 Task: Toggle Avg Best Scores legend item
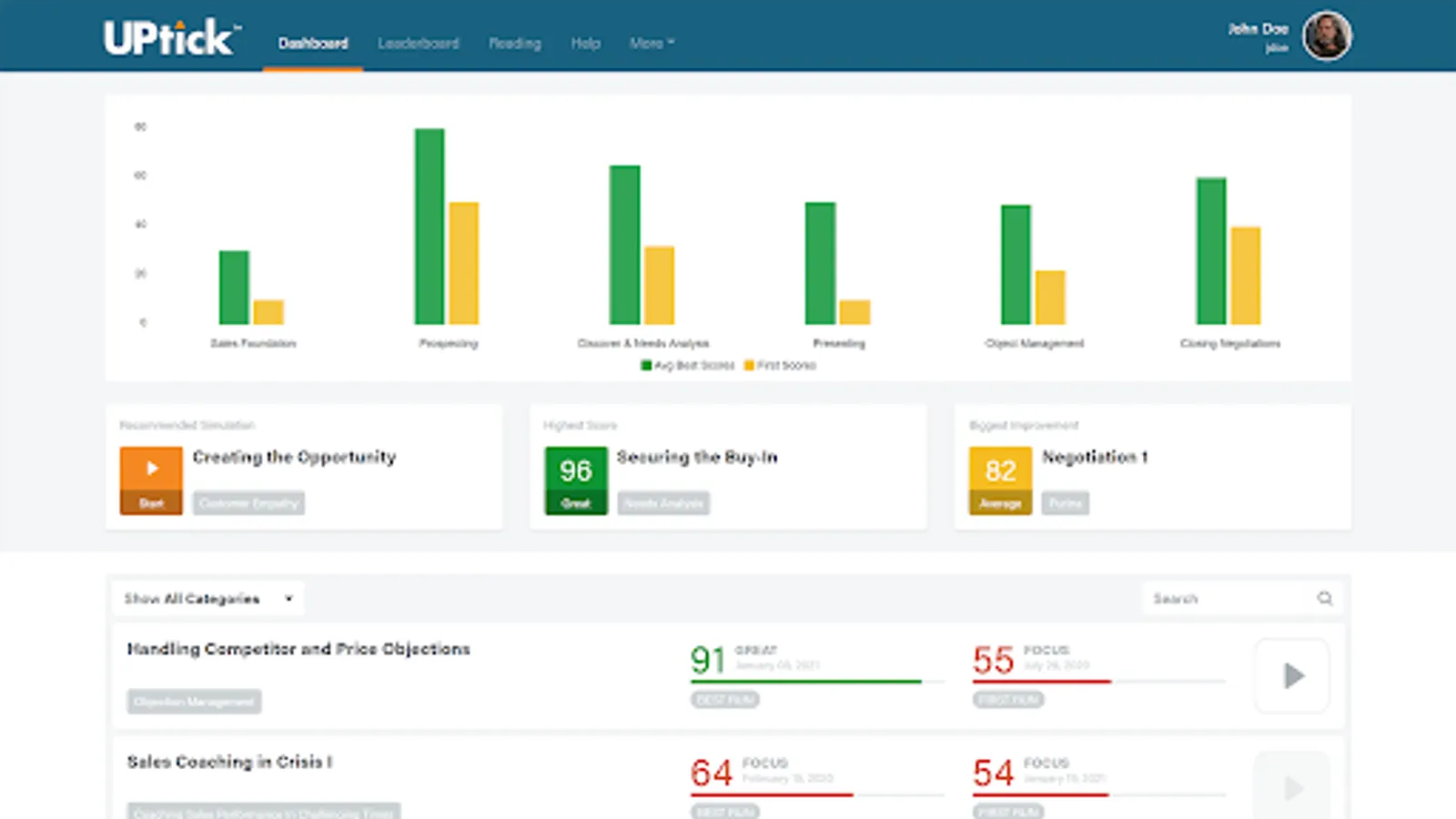coord(687,365)
